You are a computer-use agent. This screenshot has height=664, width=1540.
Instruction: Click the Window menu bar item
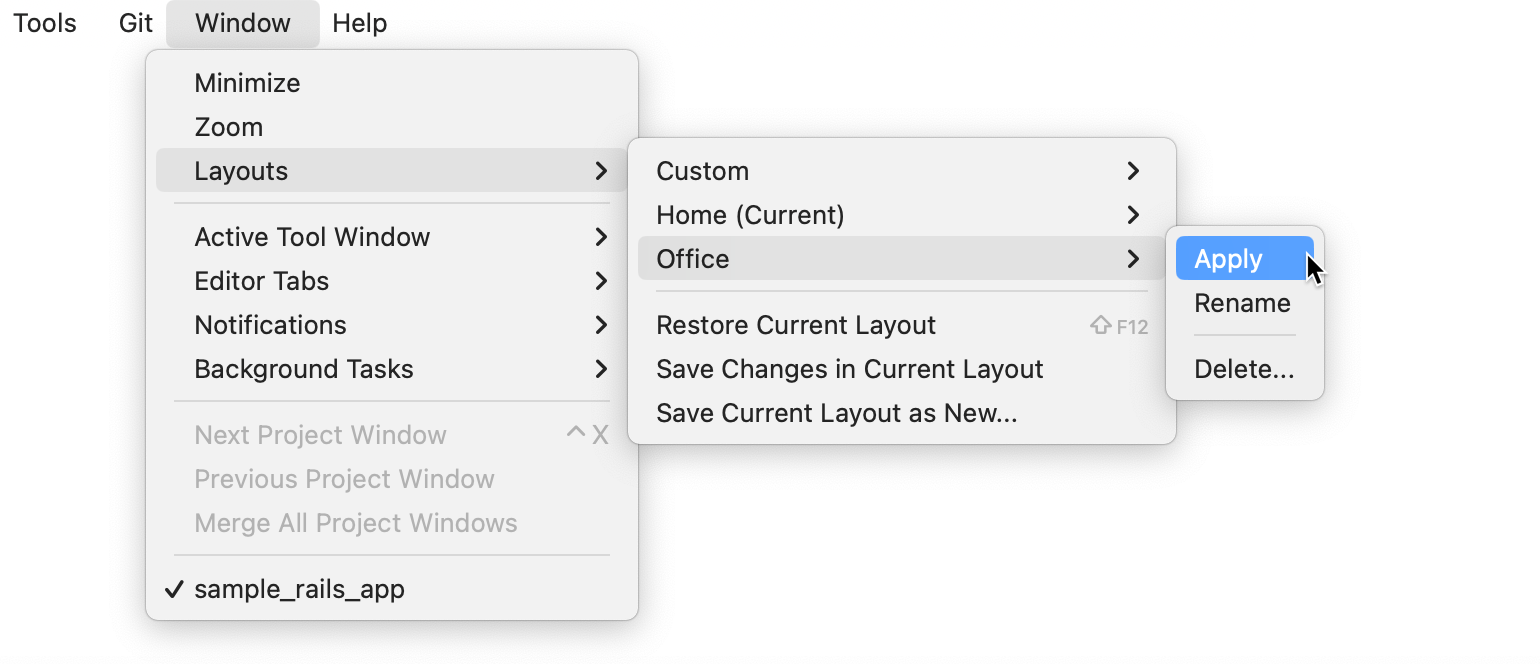[243, 23]
